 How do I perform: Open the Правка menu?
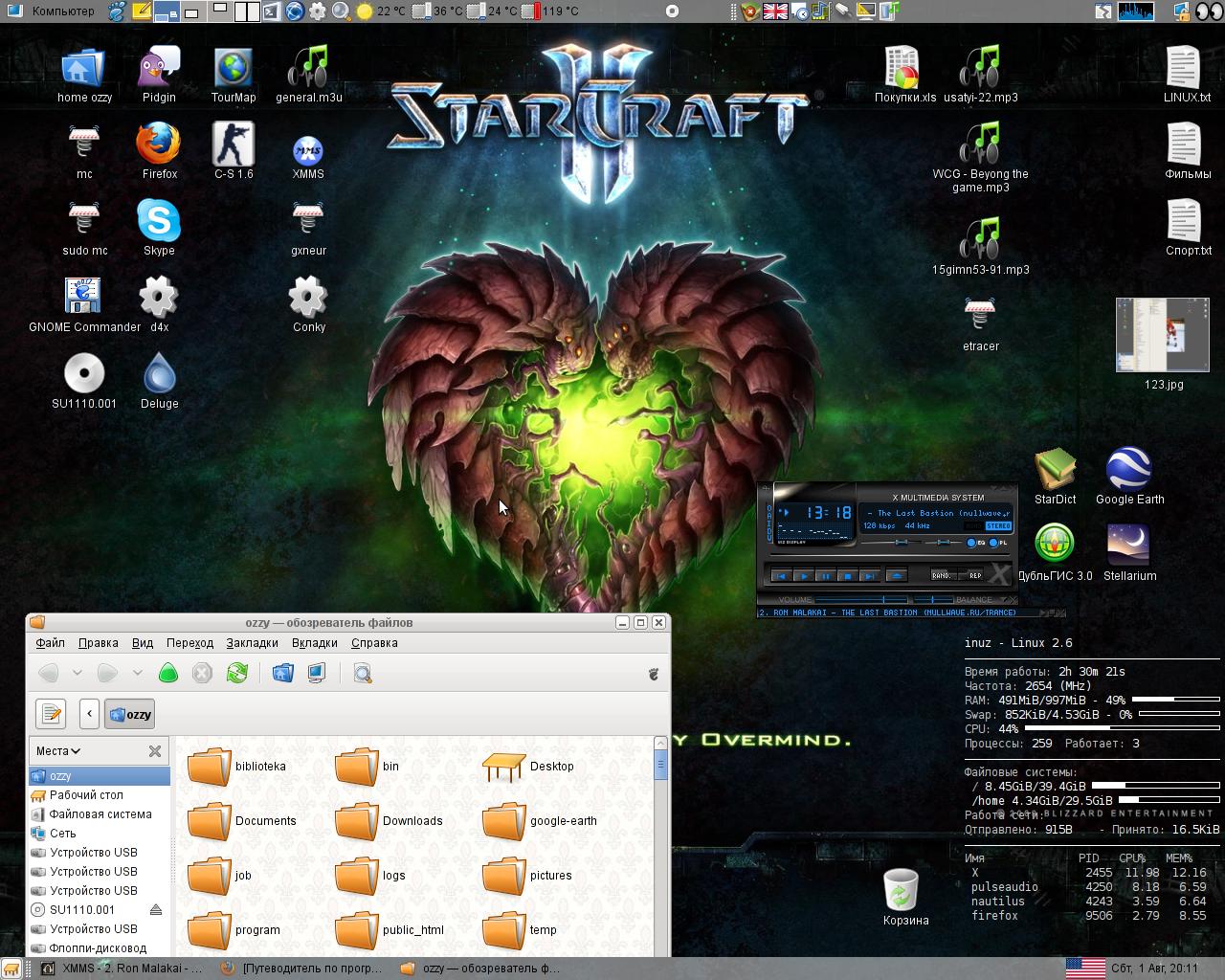[99, 643]
